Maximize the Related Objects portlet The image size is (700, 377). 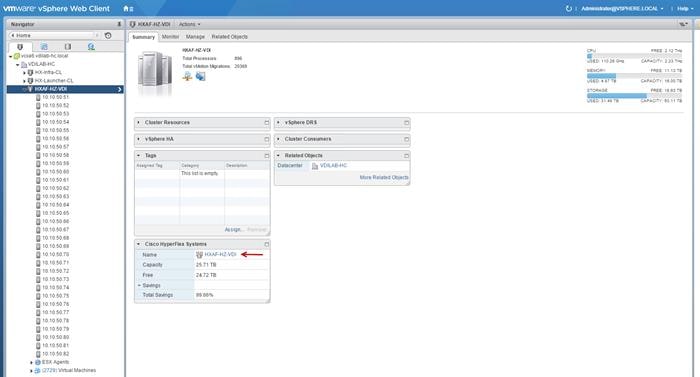(x=406, y=155)
